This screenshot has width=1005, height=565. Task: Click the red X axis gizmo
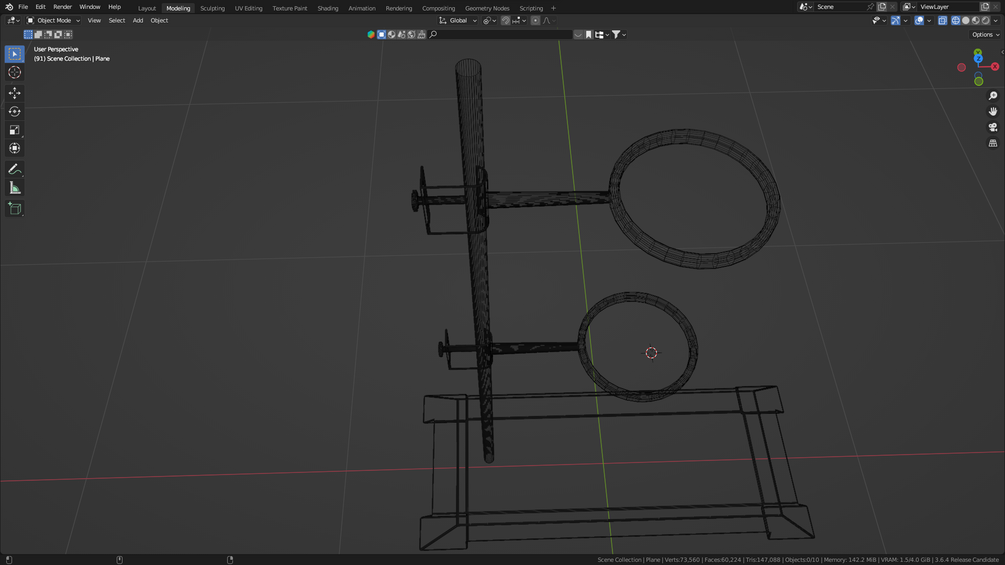click(995, 67)
